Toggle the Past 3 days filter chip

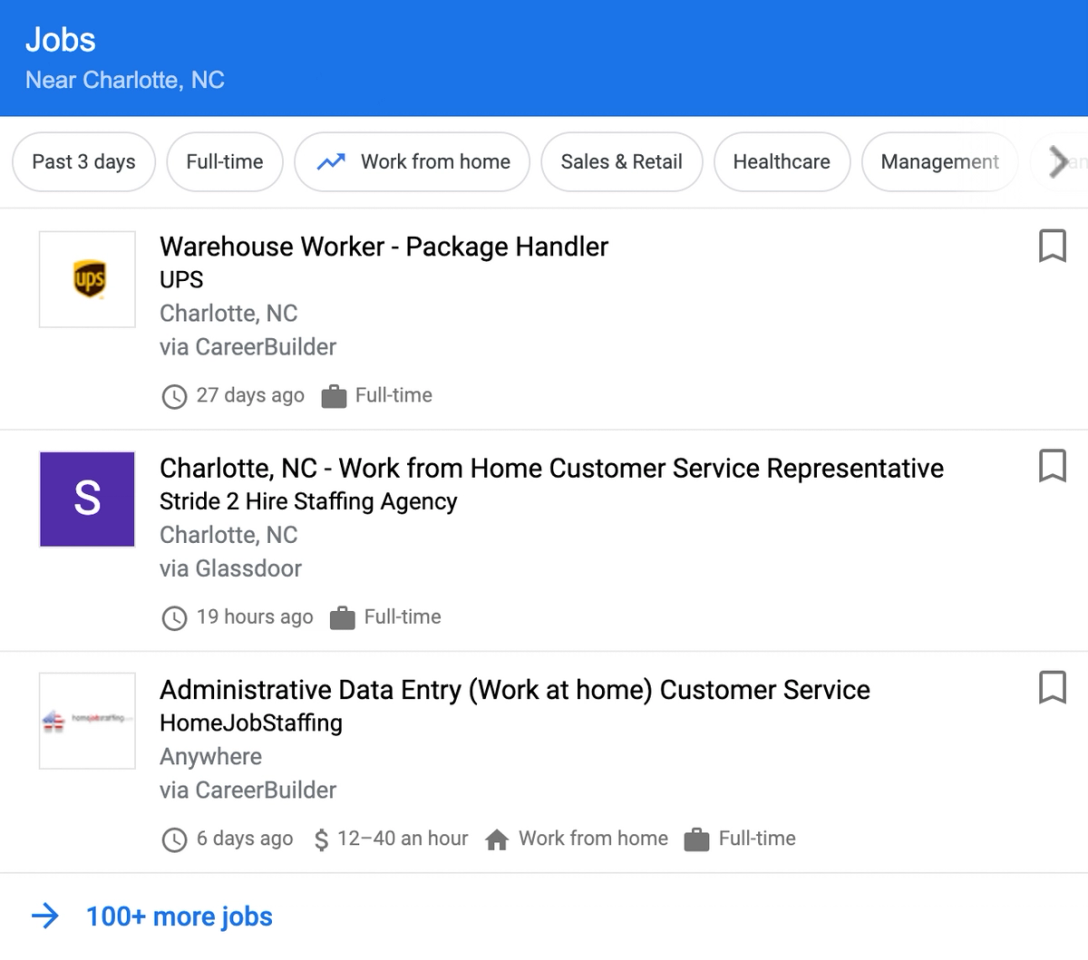coord(83,161)
